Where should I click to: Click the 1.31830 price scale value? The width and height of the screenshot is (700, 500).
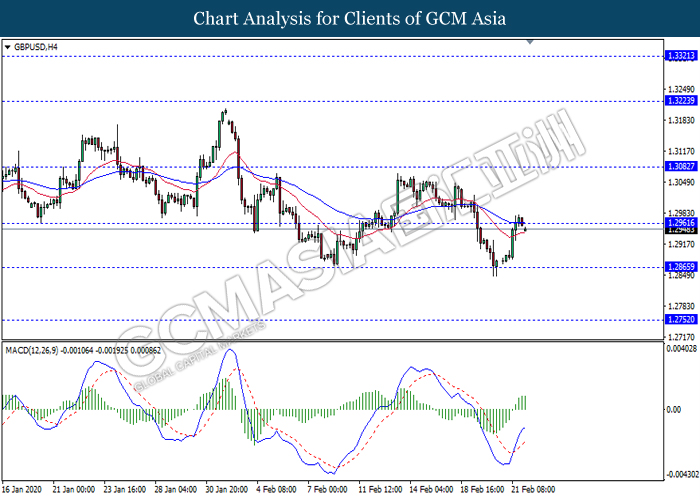point(681,121)
